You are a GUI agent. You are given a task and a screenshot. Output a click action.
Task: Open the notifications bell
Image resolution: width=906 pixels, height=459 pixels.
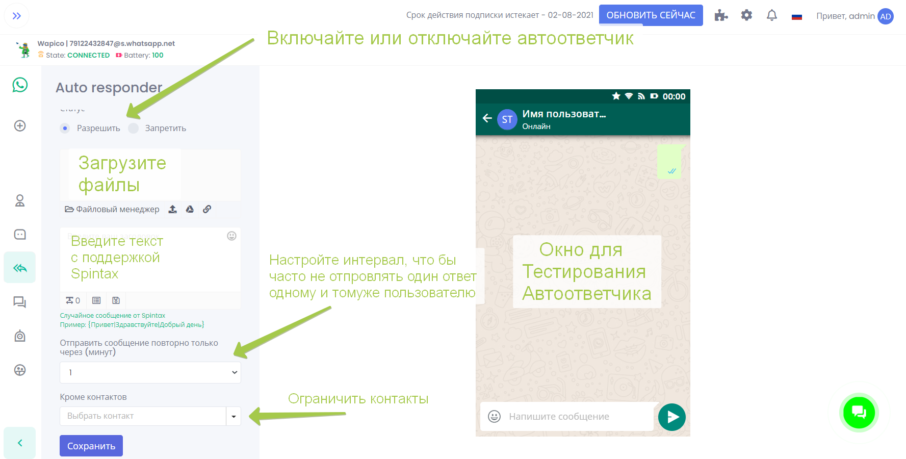pos(772,16)
